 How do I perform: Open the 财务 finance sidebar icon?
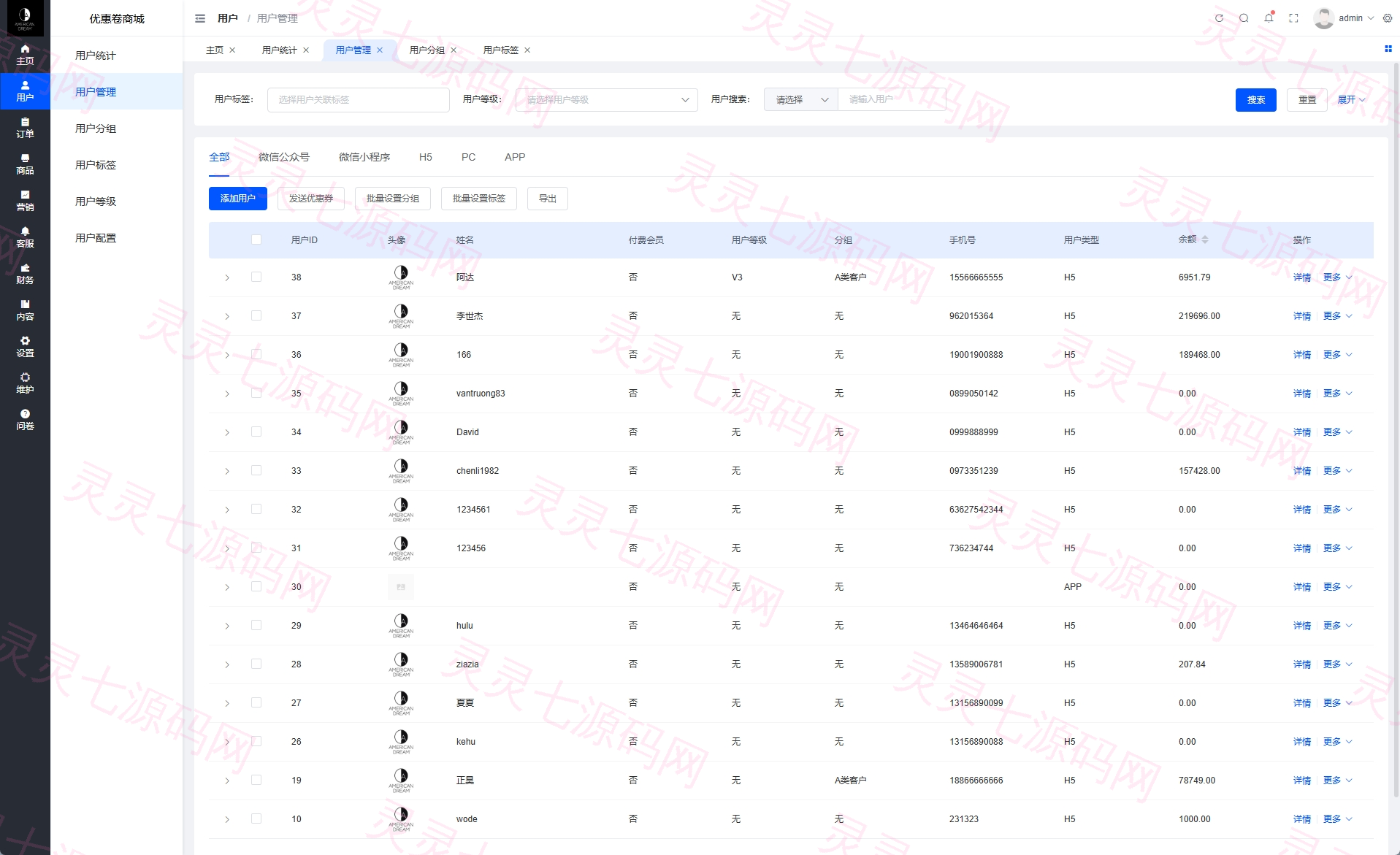pos(25,274)
